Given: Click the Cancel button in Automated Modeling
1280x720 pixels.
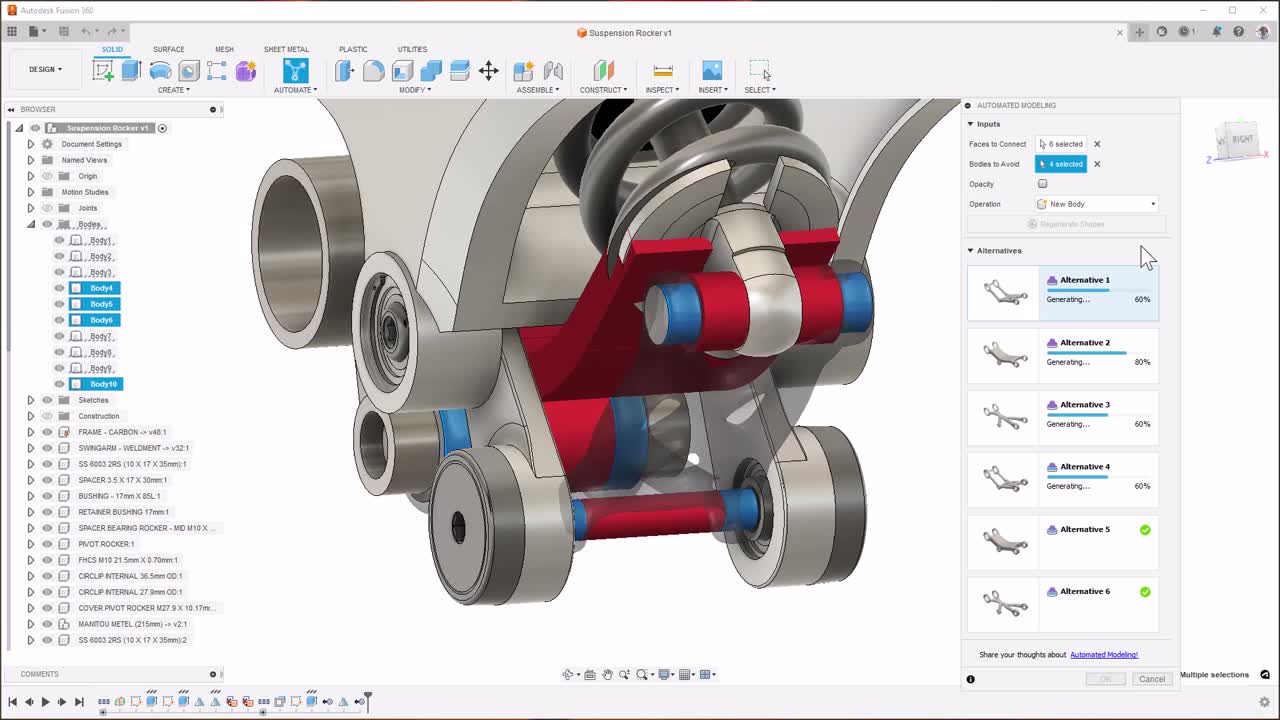Looking at the screenshot, I should (x=1152, y=679).
